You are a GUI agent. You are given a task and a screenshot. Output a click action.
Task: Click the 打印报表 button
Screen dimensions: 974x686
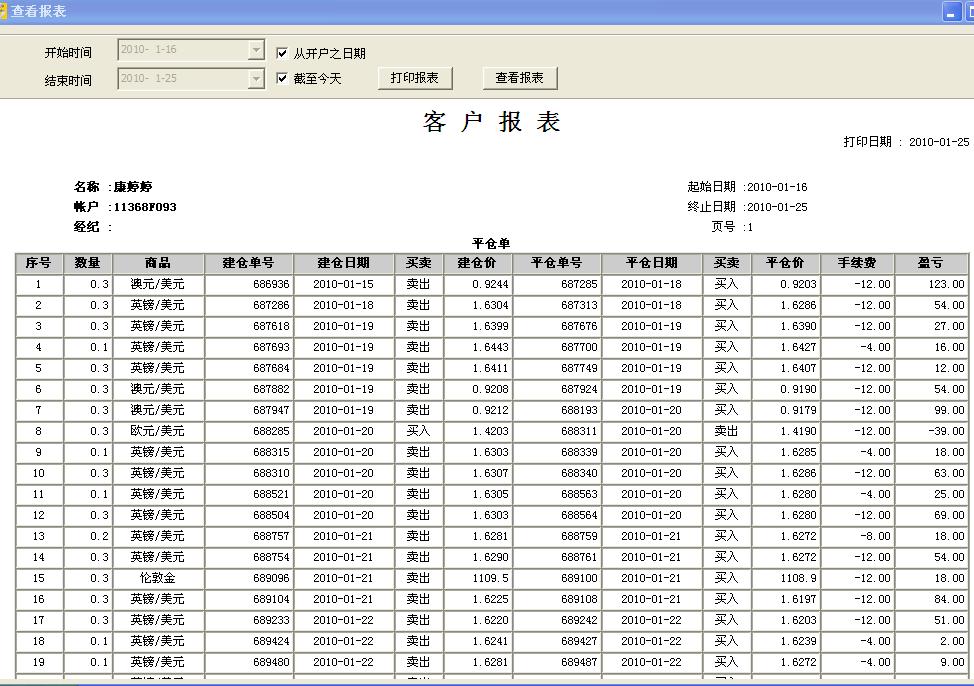(x=415, y=78)
